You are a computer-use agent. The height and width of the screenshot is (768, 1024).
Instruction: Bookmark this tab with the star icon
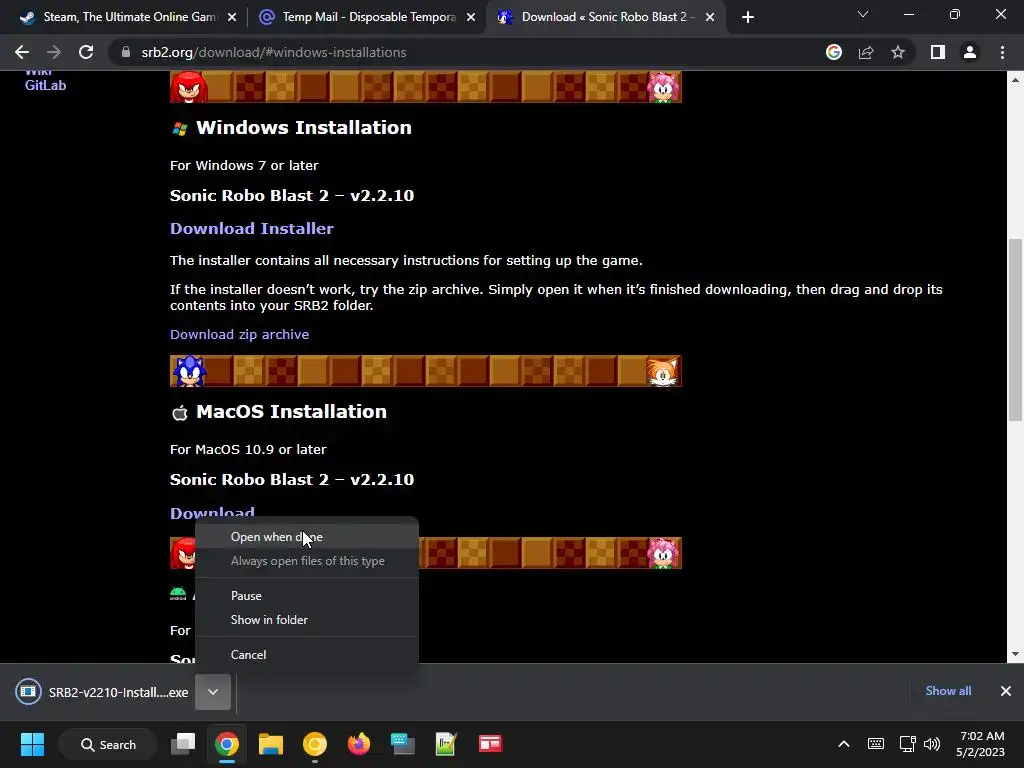coord(898,52)
